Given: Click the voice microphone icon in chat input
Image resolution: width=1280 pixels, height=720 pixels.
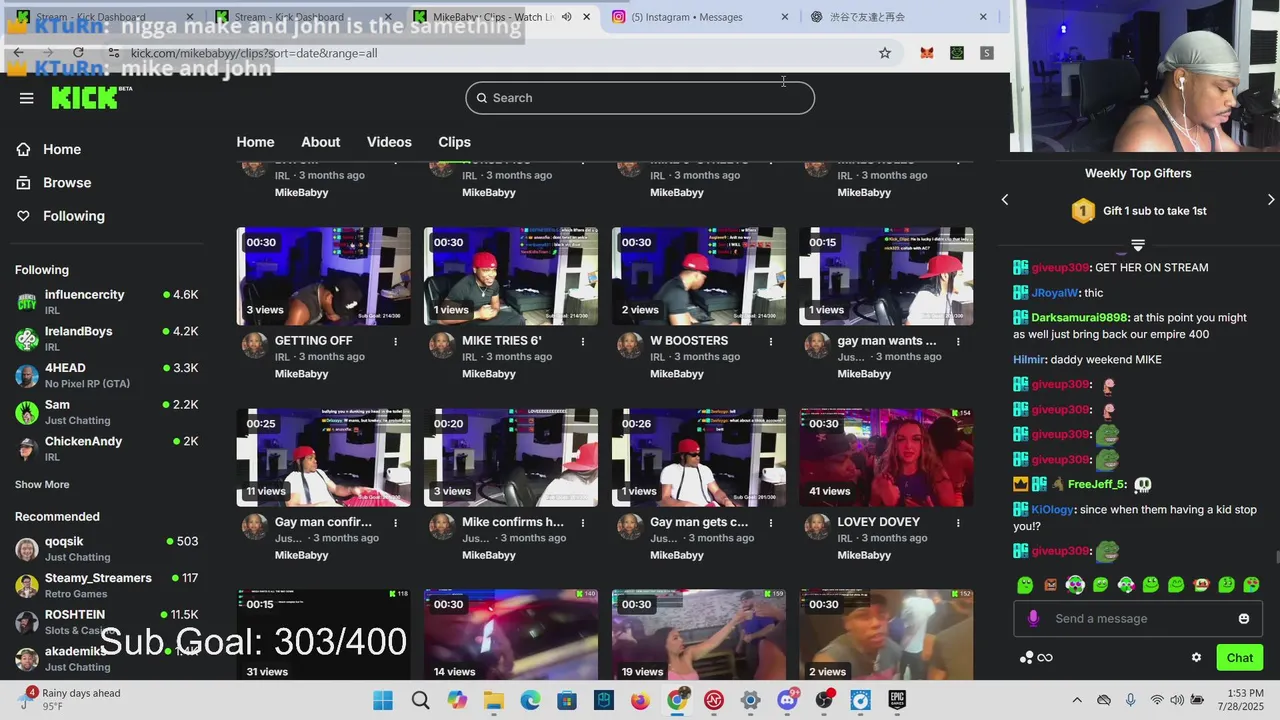Looking at the screenshot, I should click(x=1033, y=618).
